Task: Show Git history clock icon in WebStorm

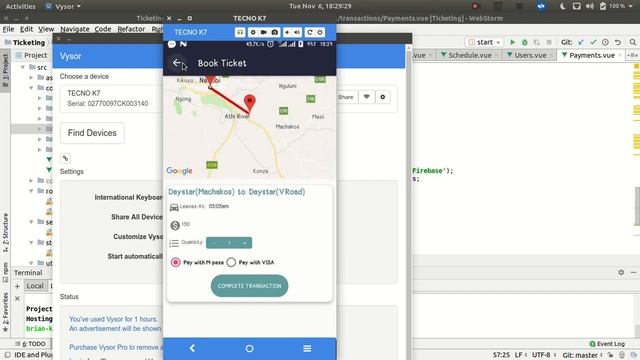Action: (605, 42)
